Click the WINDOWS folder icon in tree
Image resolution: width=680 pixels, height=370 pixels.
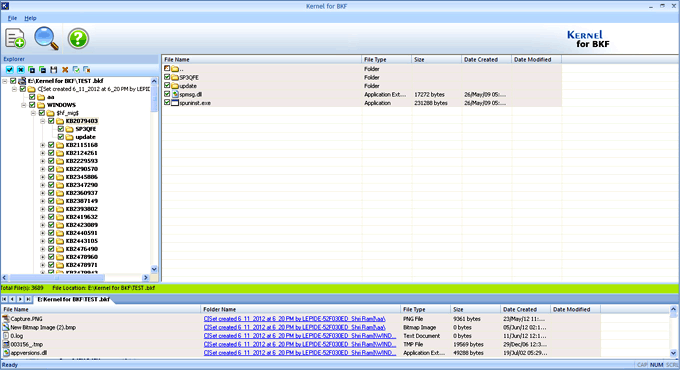[41, 105]
